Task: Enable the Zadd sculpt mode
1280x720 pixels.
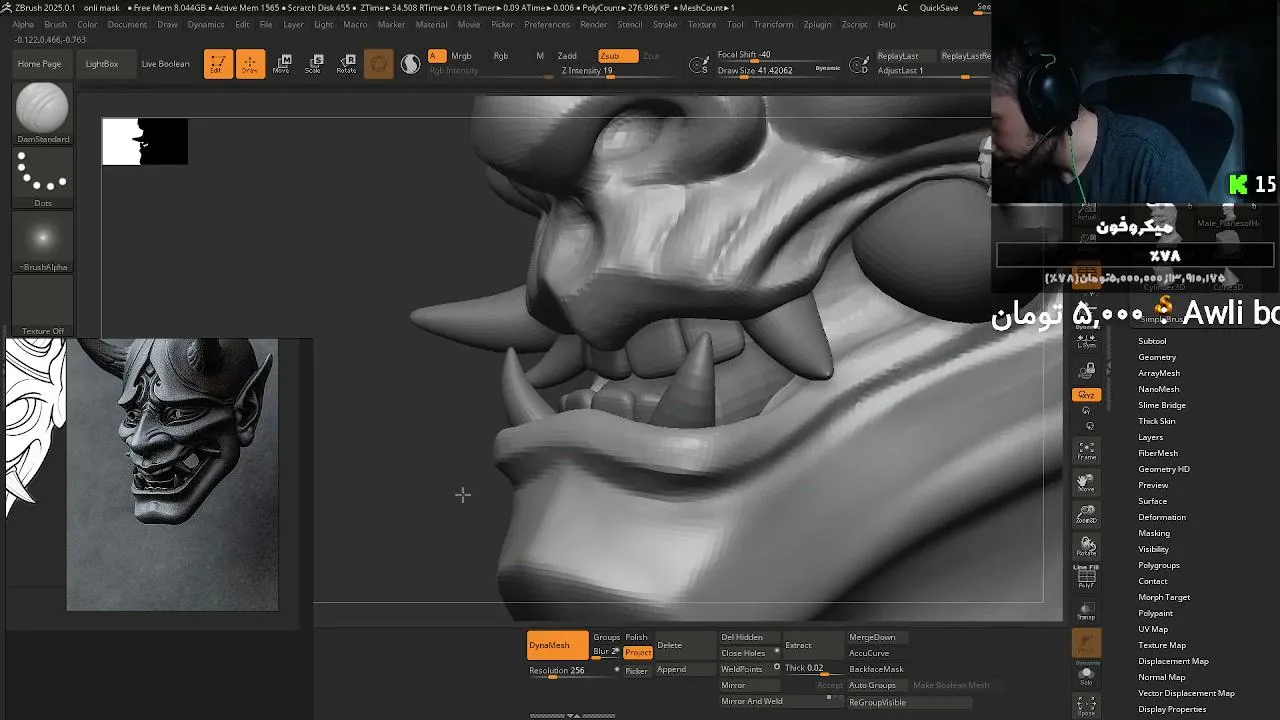Action: tap(567, 56)
